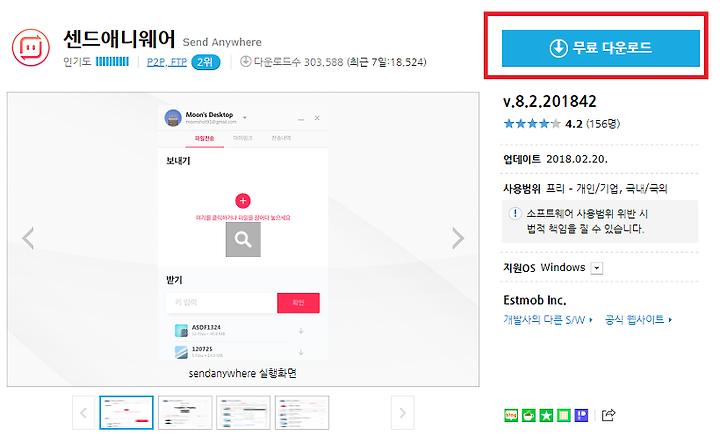This screenshot has height=443, width=720.
Task: Add to Naver bookmarks with star icon
Action: click(x=546, y=415)
